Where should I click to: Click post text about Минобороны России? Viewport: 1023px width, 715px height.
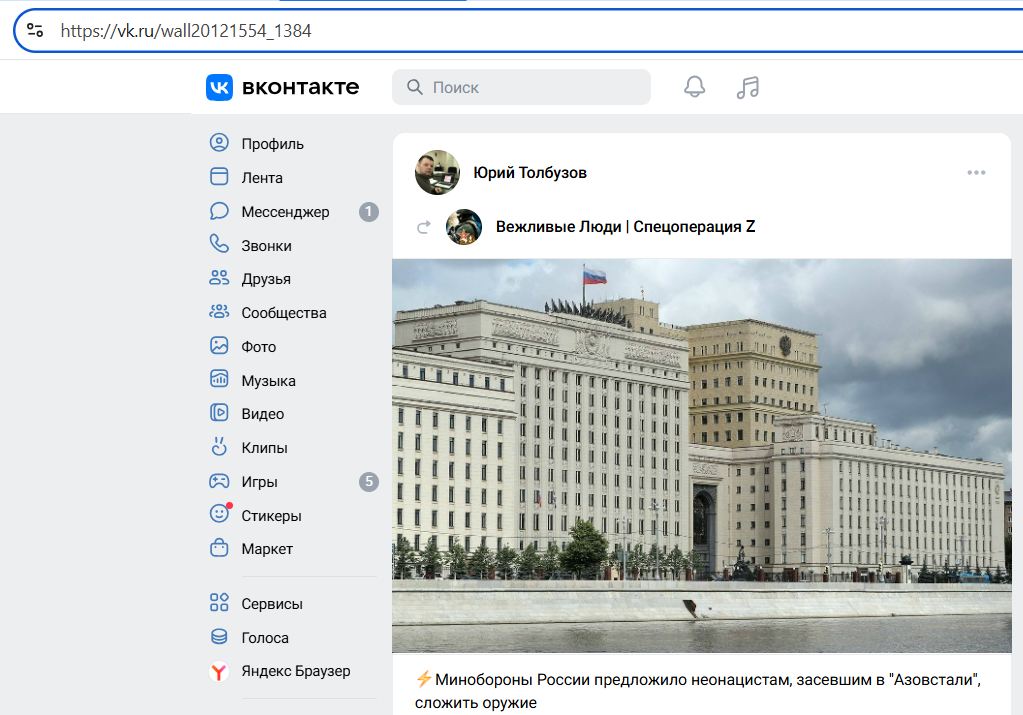[697, 691]
